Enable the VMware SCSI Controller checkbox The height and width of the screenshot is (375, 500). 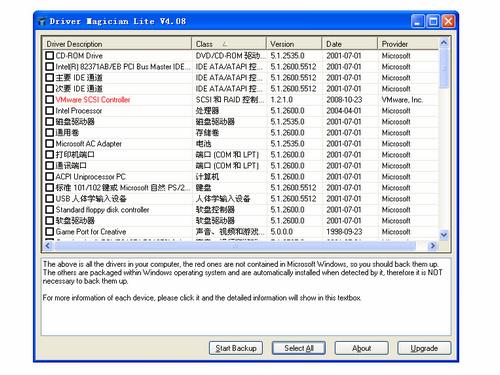(49, 99)
